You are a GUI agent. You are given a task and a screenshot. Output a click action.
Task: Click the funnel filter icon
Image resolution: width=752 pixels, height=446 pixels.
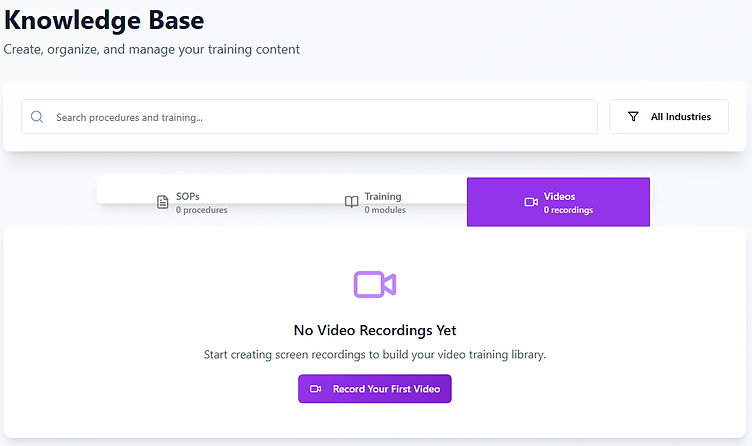(x=633, y=117)
